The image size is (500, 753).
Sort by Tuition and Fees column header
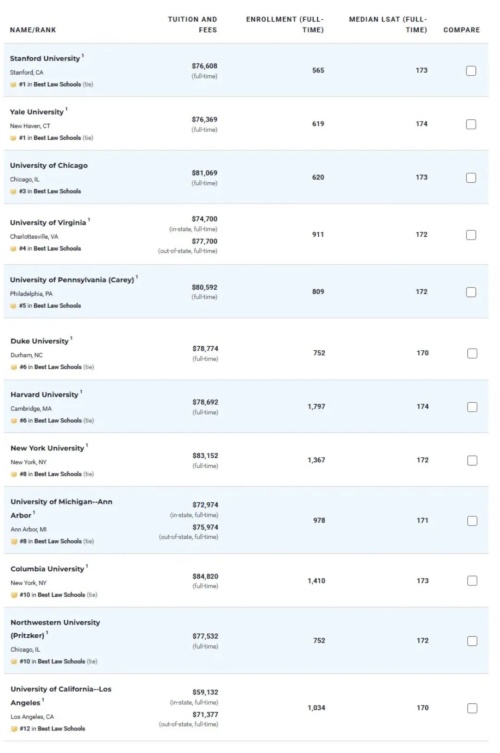click(x=193, y=24)
